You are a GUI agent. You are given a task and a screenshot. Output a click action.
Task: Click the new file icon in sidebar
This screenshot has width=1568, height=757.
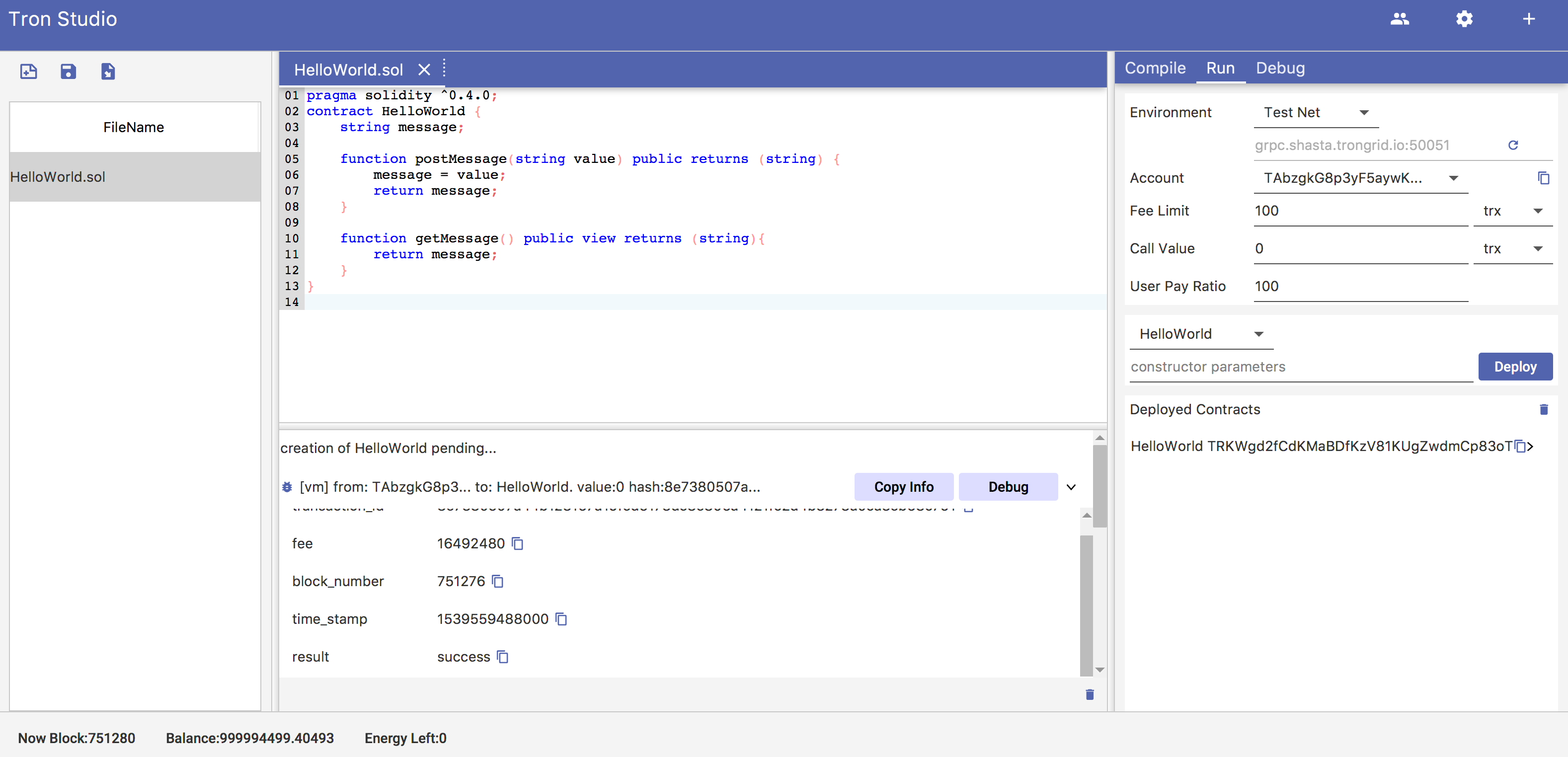pos(29,71)
